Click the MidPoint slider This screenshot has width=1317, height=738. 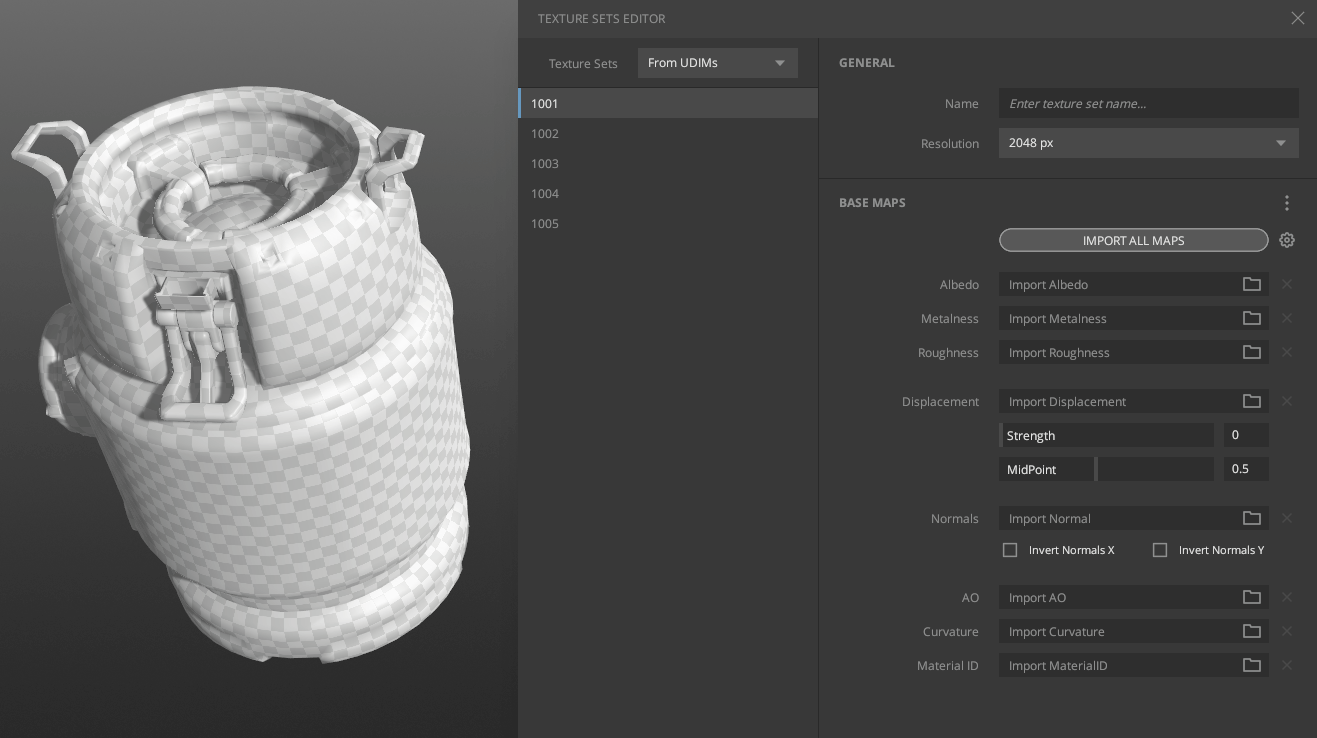tap(1106, 469)
